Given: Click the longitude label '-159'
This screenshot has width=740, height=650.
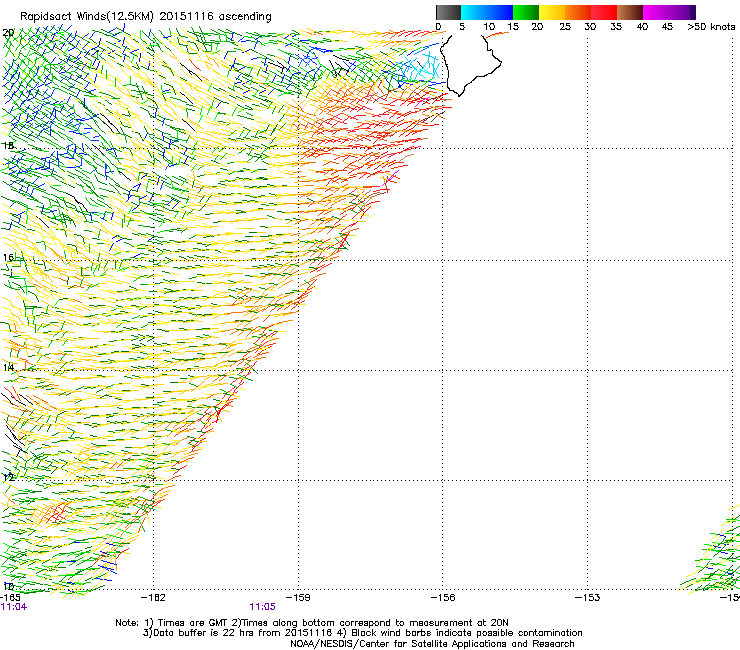Looking at the screenshot, I should [298, 598].
